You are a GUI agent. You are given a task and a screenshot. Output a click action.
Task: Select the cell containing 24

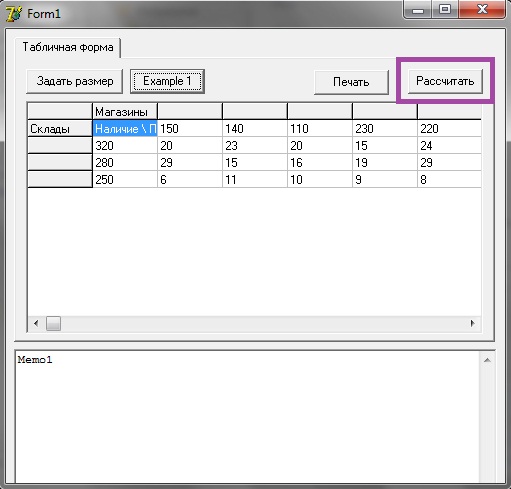point(449,146)
